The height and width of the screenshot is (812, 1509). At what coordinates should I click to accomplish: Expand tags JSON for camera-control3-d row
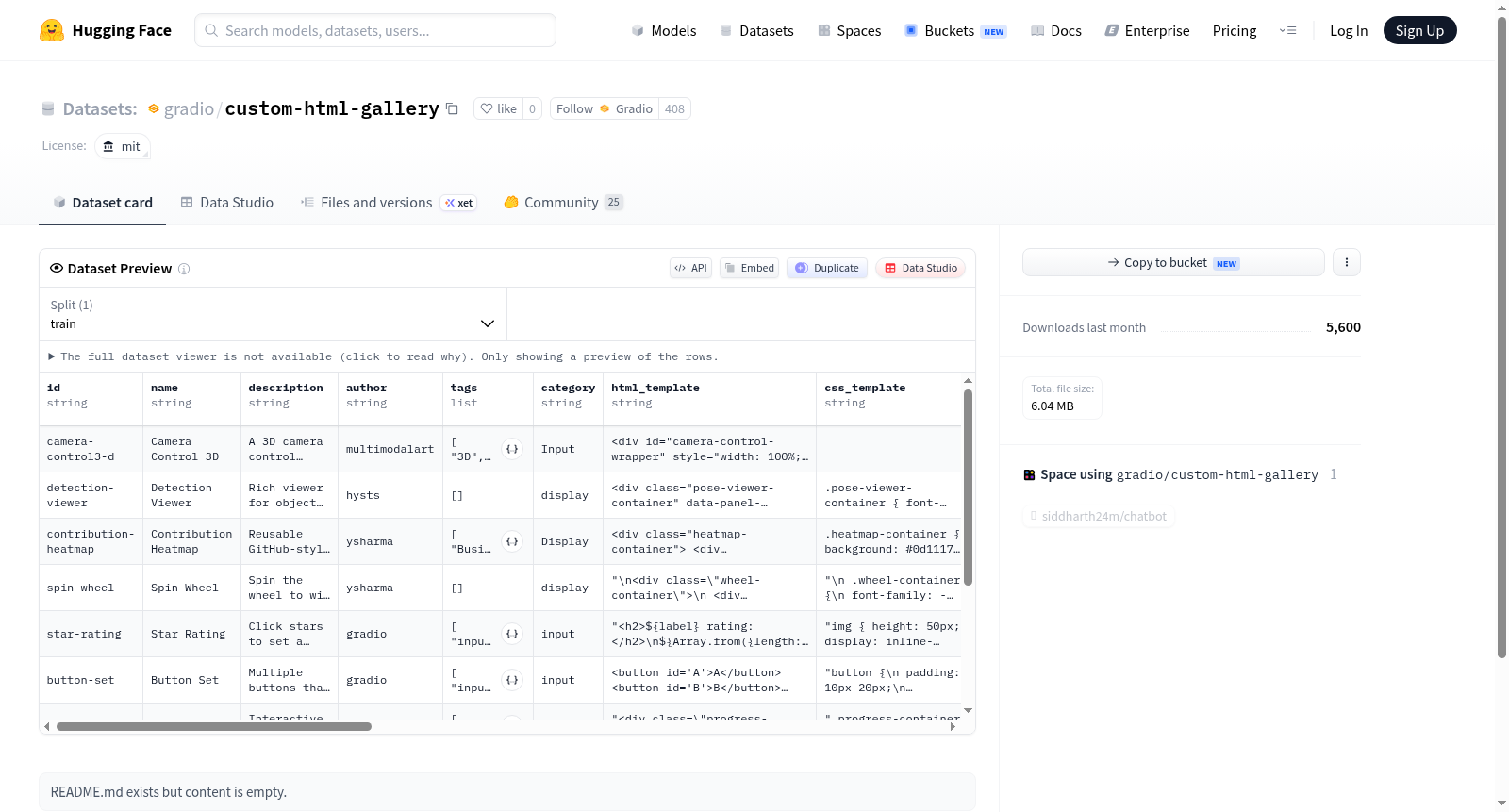tap(512, 449)
